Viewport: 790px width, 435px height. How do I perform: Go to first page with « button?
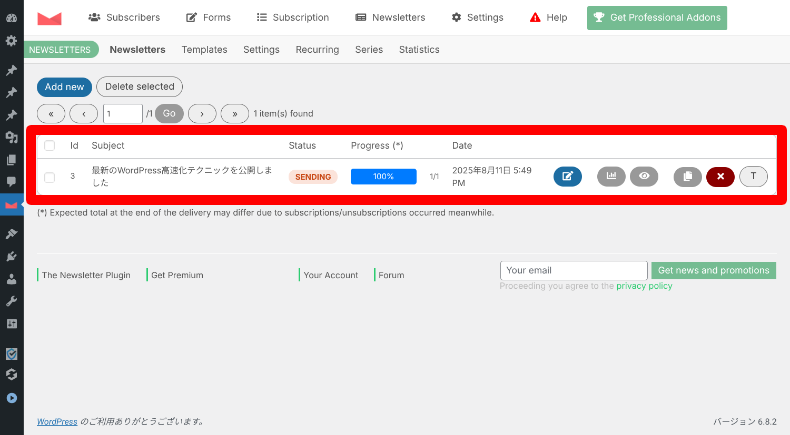click(x=51, y=114)
